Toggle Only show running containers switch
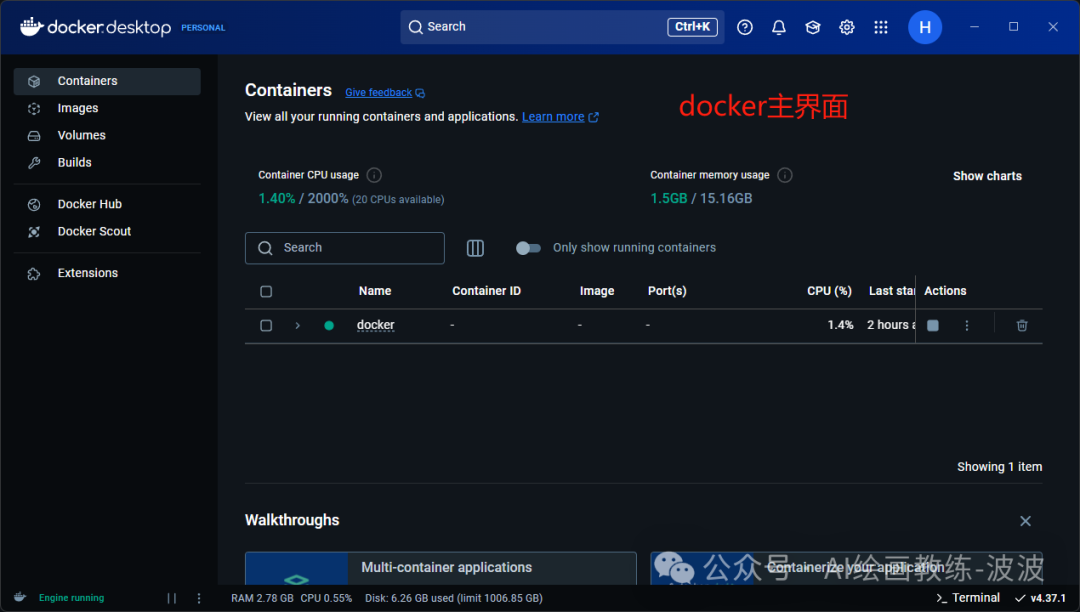Screen dimensions: 1080x612 (528, 248)
